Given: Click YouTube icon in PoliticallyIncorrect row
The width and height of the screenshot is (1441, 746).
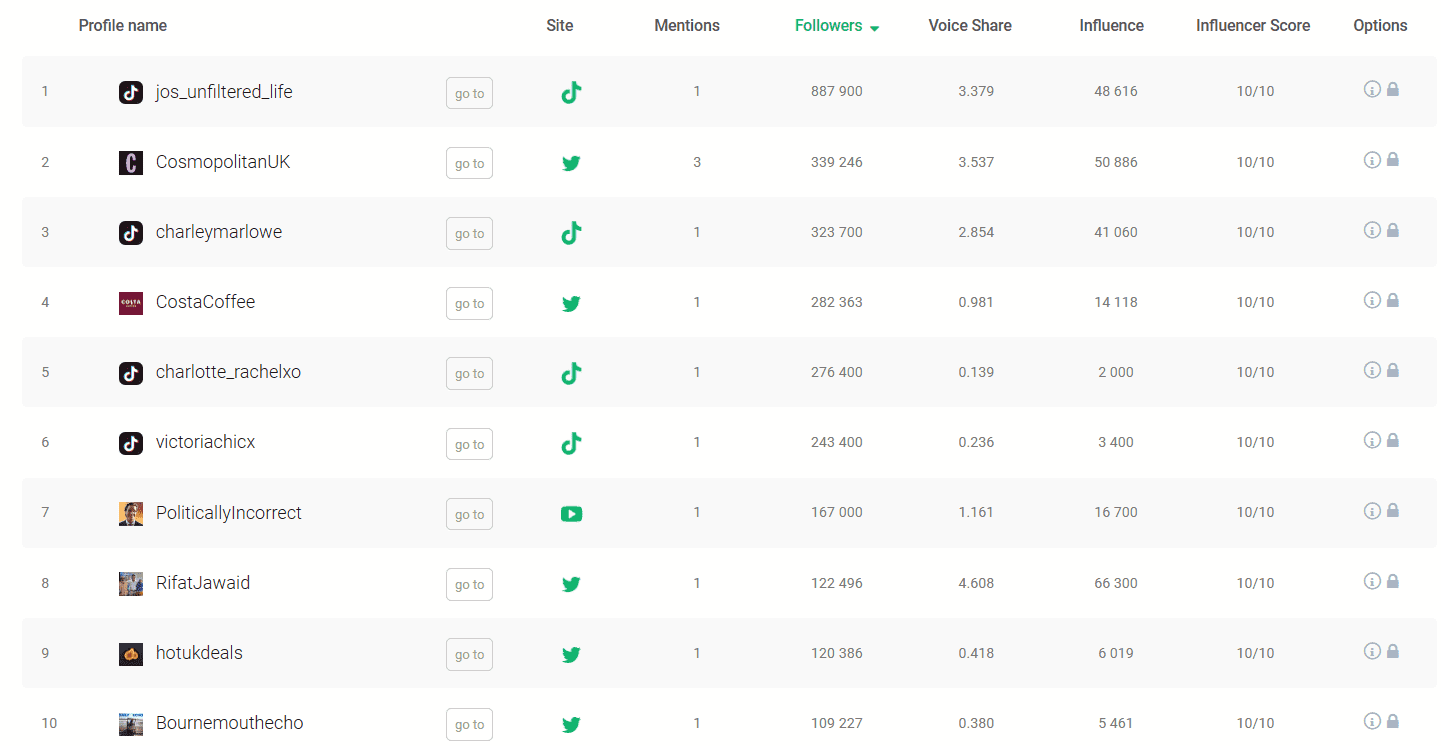Looking at the screenshot, I should click(x=571, y=514).
